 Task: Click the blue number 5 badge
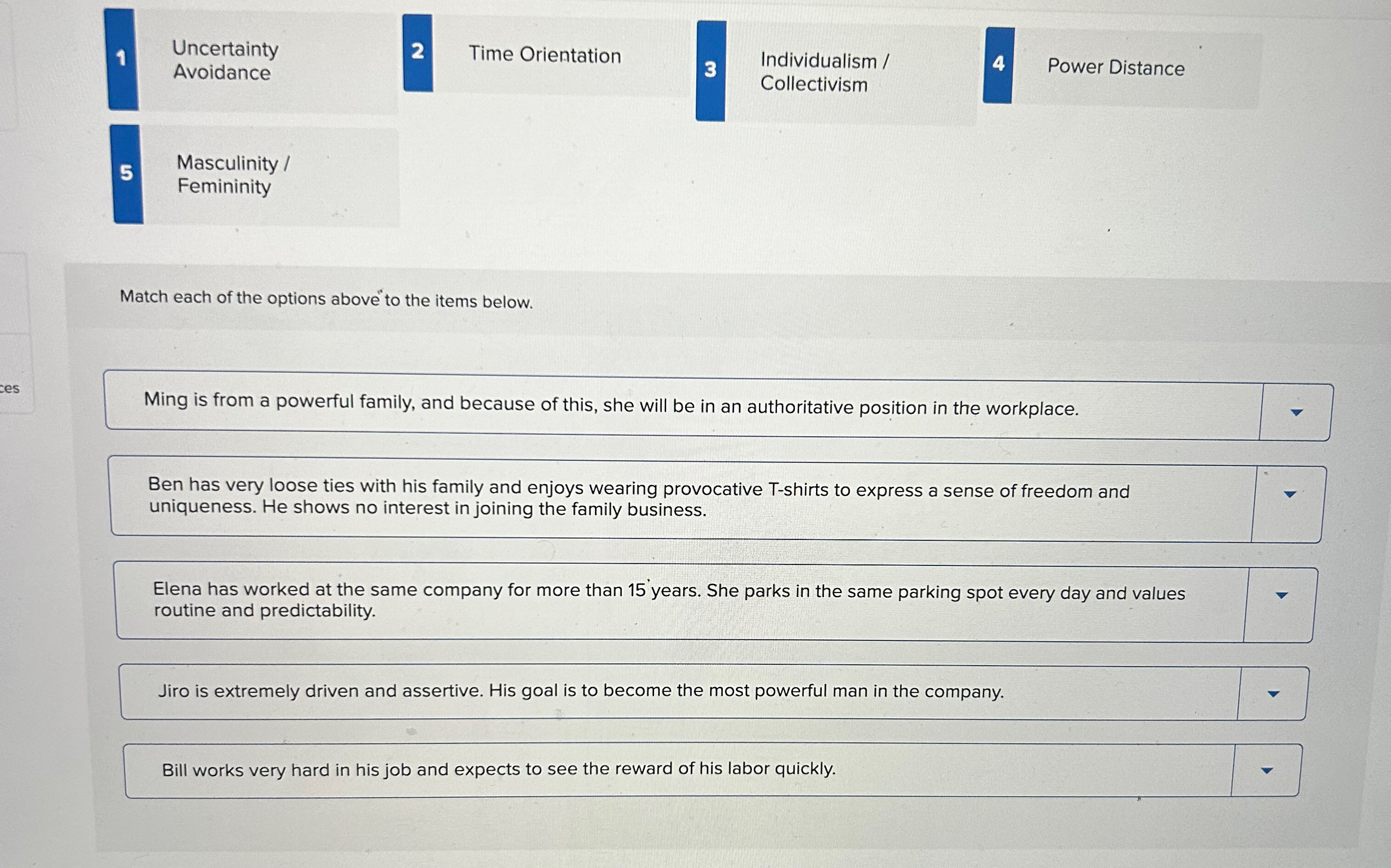[127, 172]
